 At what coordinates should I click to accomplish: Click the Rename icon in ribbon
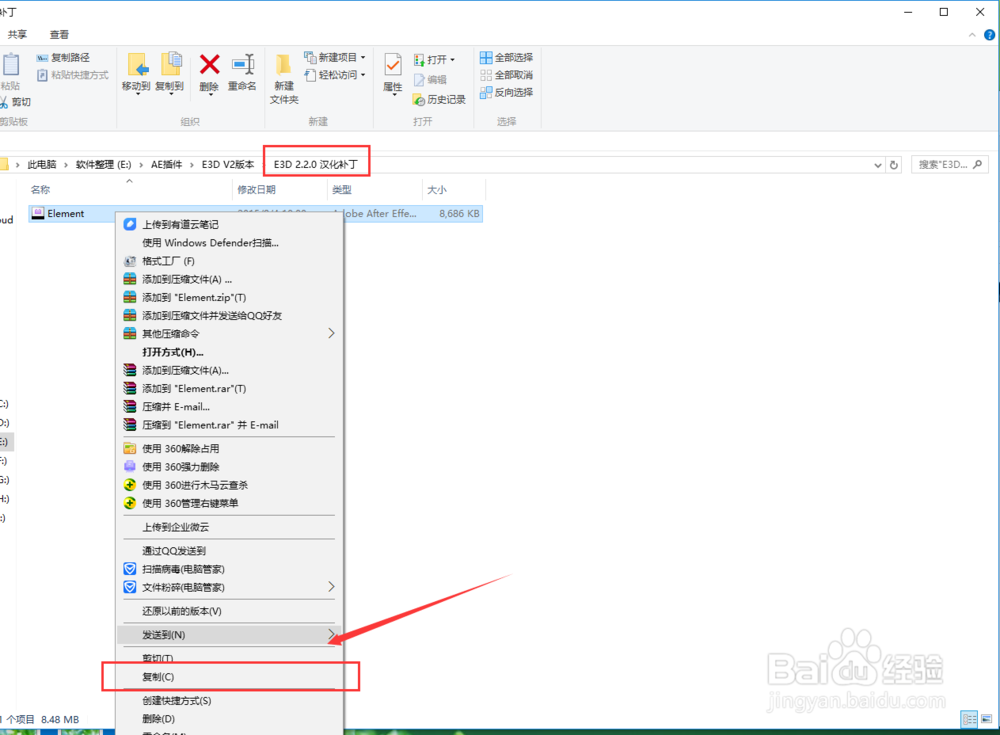[242, 72]
